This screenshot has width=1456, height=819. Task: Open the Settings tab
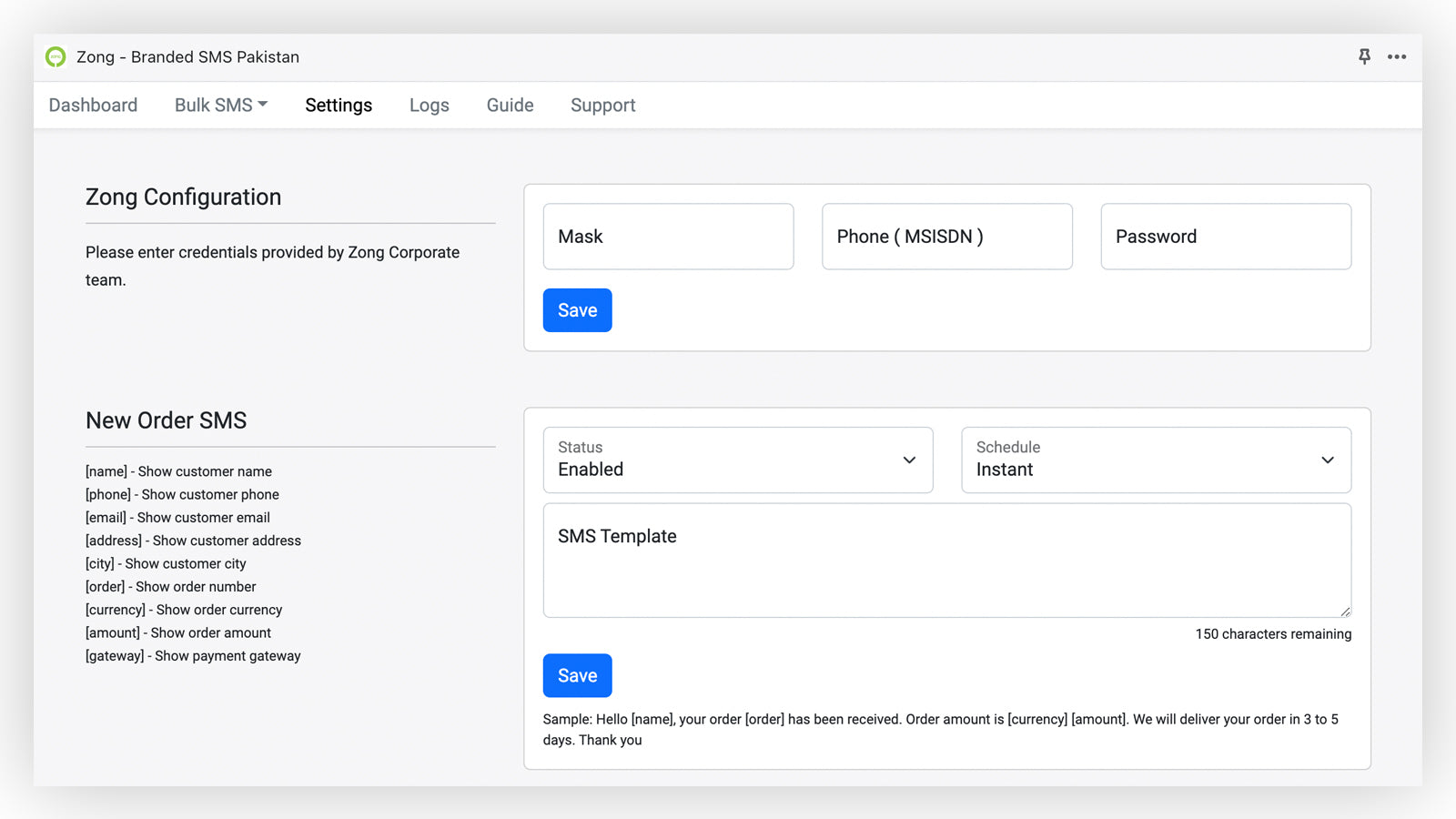coord(339,106)
